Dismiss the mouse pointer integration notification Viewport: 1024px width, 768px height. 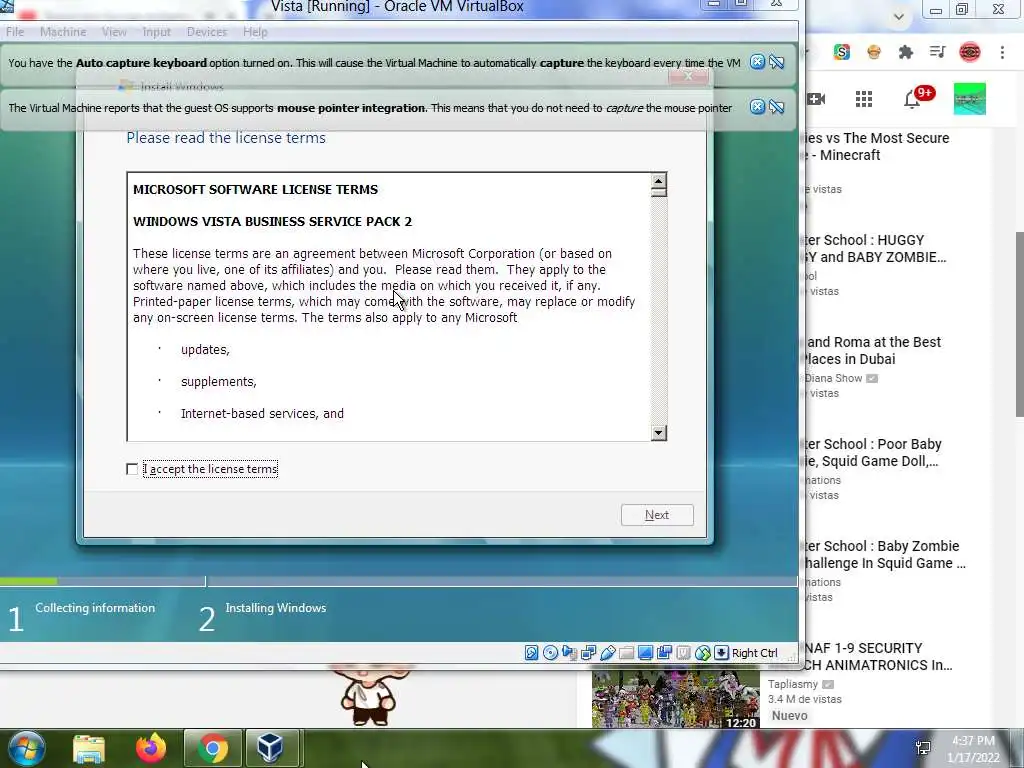click(757, 107)
